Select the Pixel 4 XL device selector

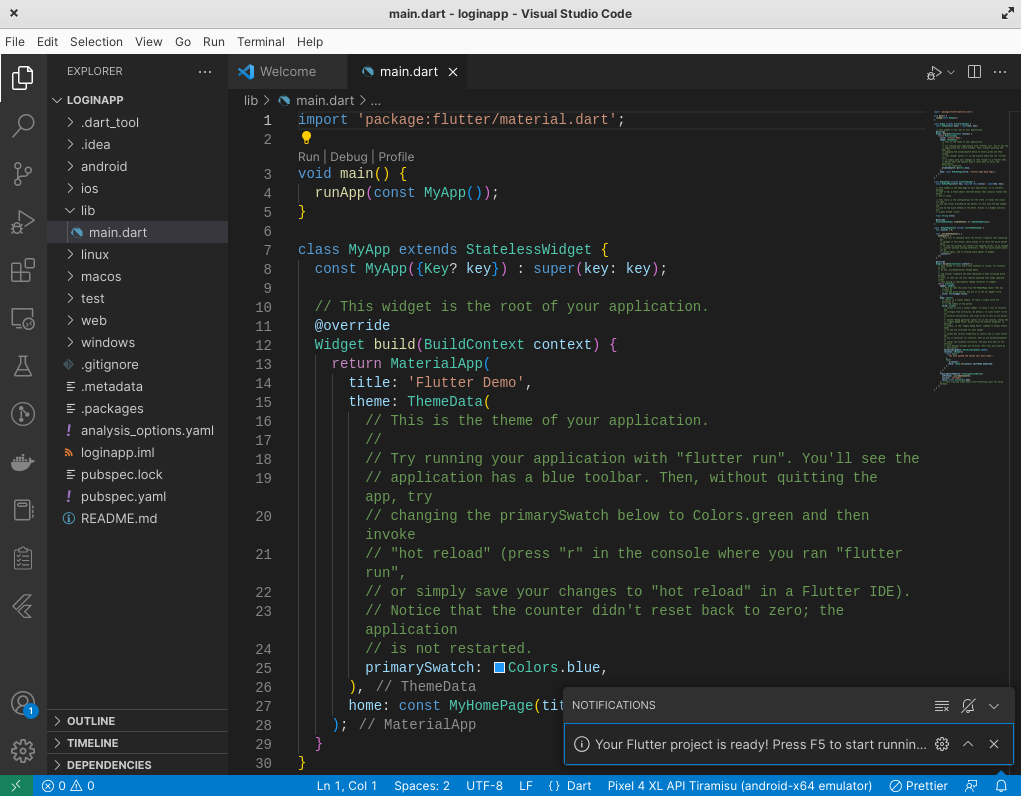[x=739, y=786]
